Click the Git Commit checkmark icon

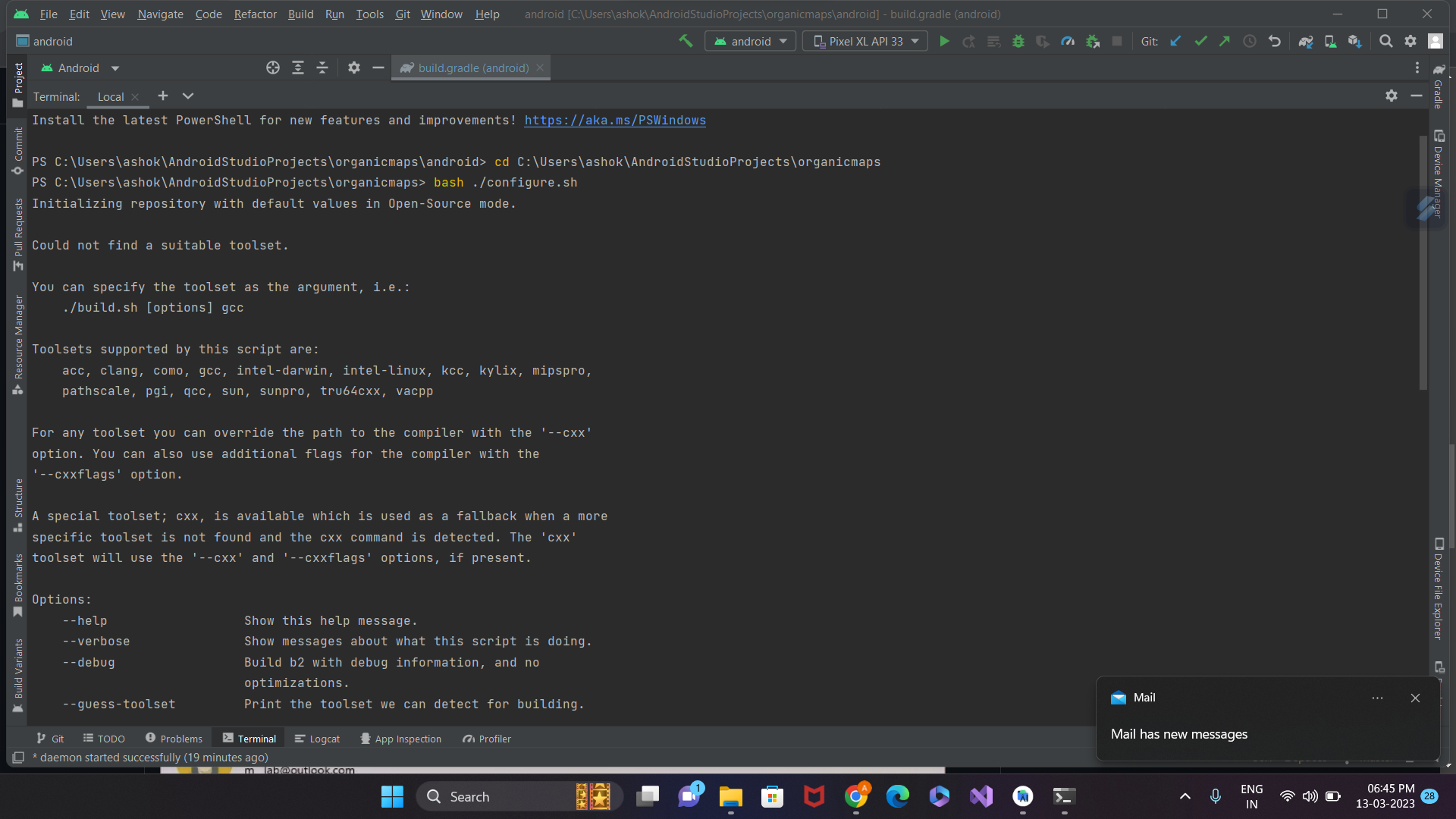click(1200, 41)
